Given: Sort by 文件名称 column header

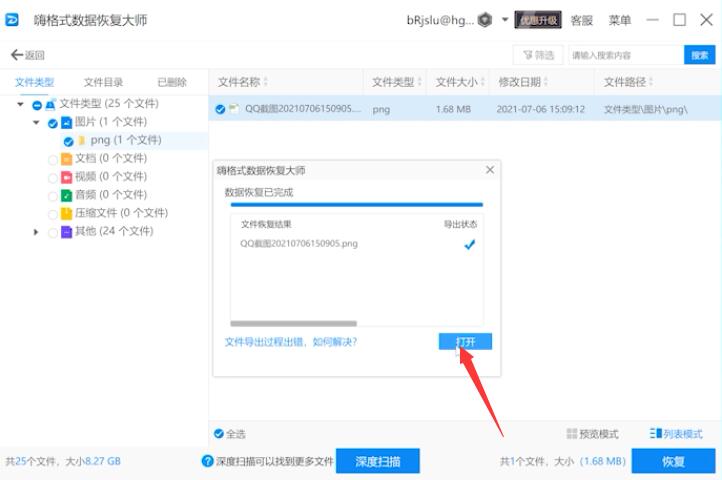Looking at the screenshot, I should pos(243,82).
